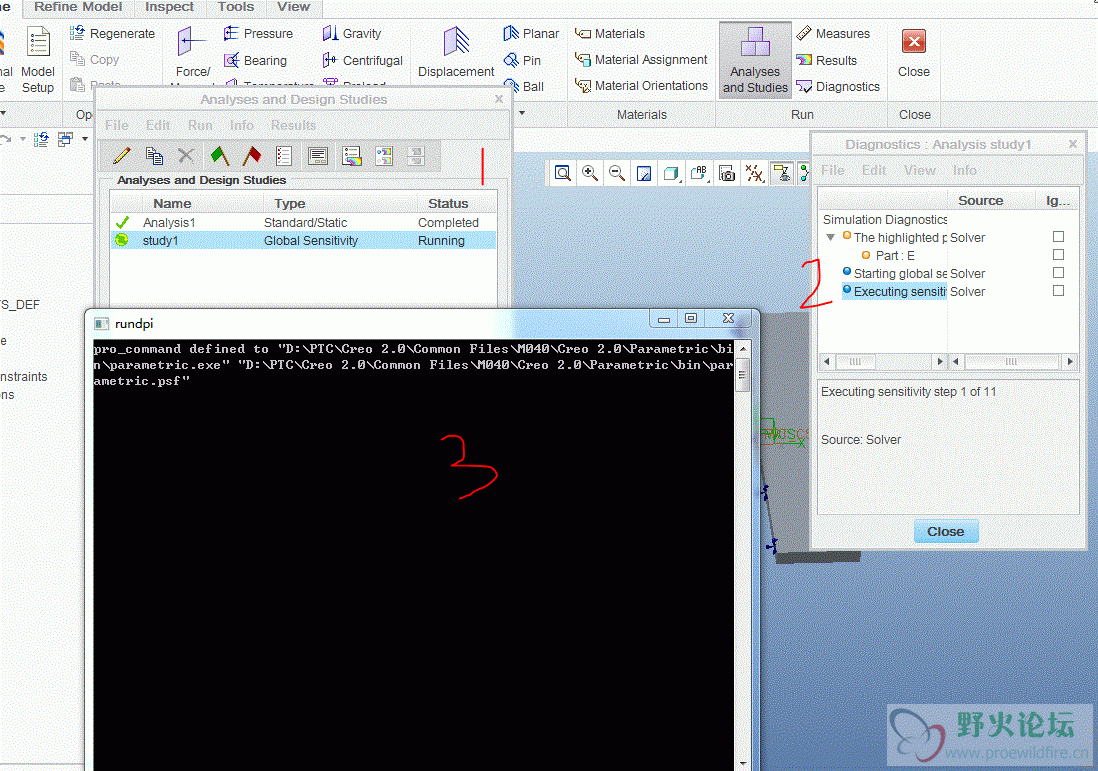1098x771 pixels.
Task: Open the Display Style cube icon
Action: coord(671,173)
